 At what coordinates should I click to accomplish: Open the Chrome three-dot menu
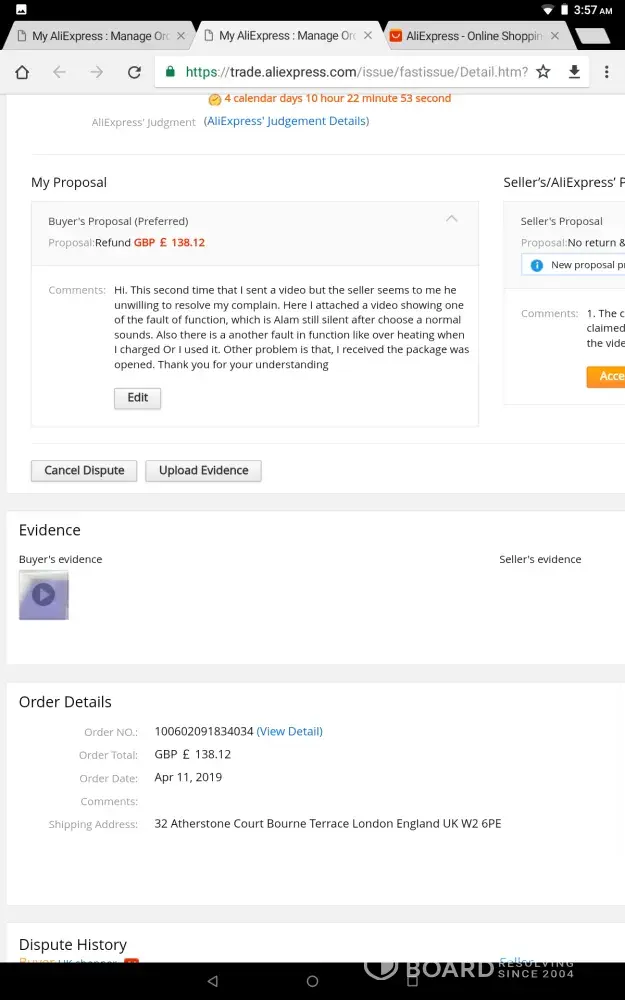606,72
